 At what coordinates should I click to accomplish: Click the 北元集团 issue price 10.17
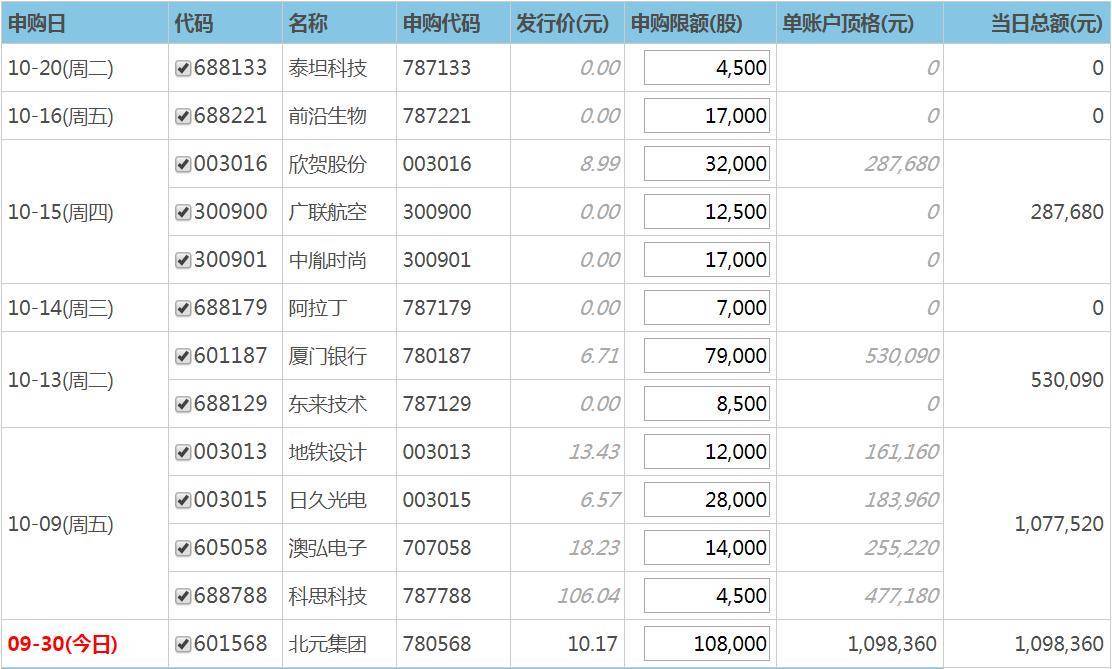[x=593, y=644]
